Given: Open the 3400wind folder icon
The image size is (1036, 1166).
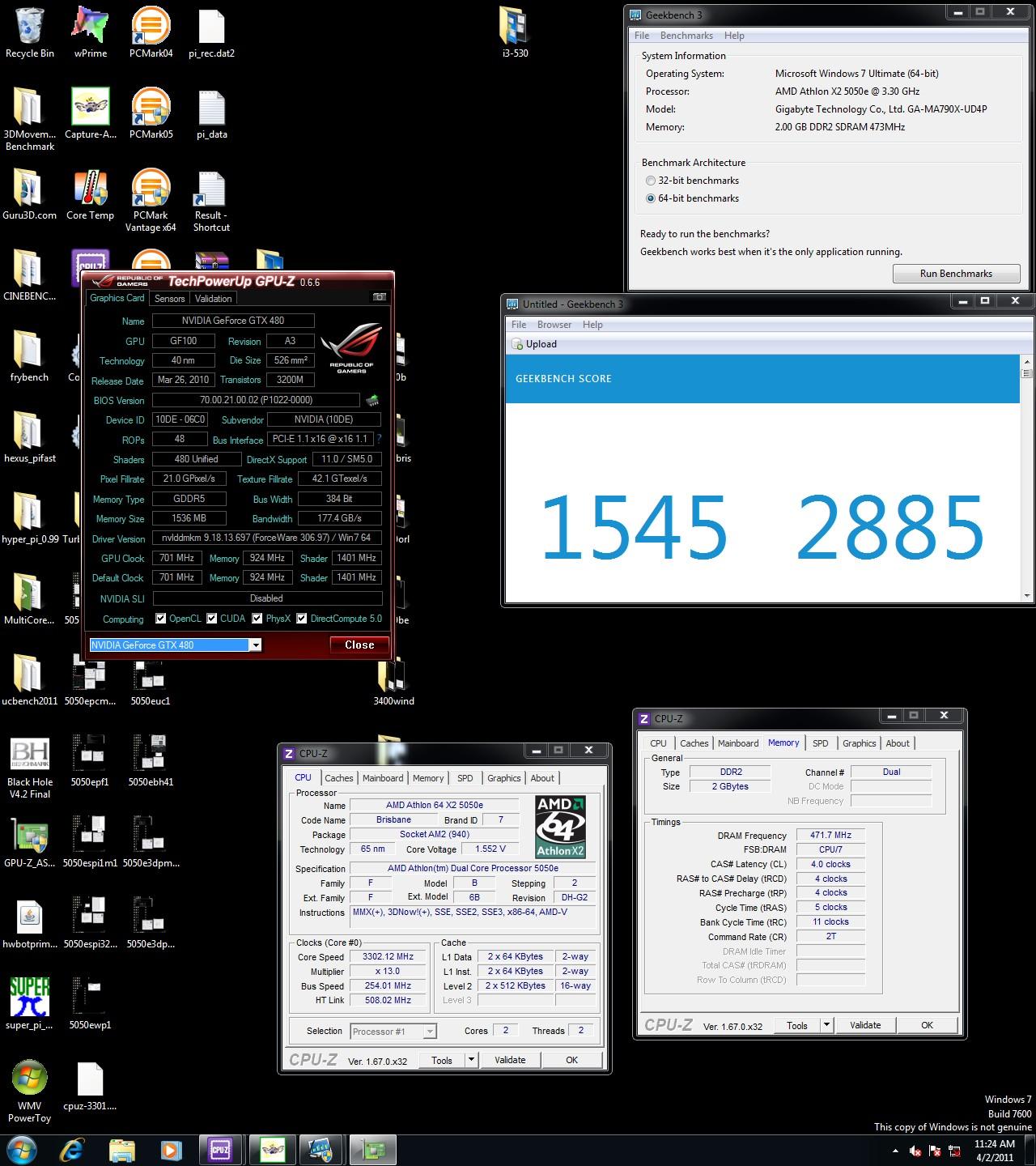Looking at the screenshot, I should click(x=393, y=674).
